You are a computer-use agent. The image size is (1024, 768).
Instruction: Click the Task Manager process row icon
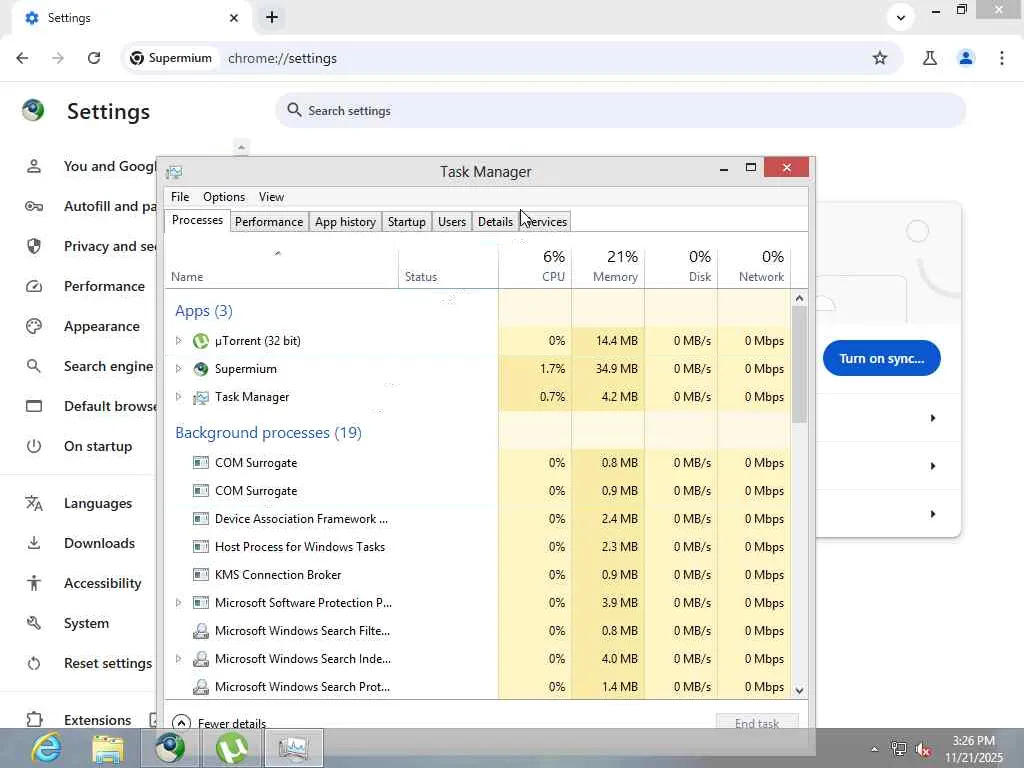tap(200, 397)
